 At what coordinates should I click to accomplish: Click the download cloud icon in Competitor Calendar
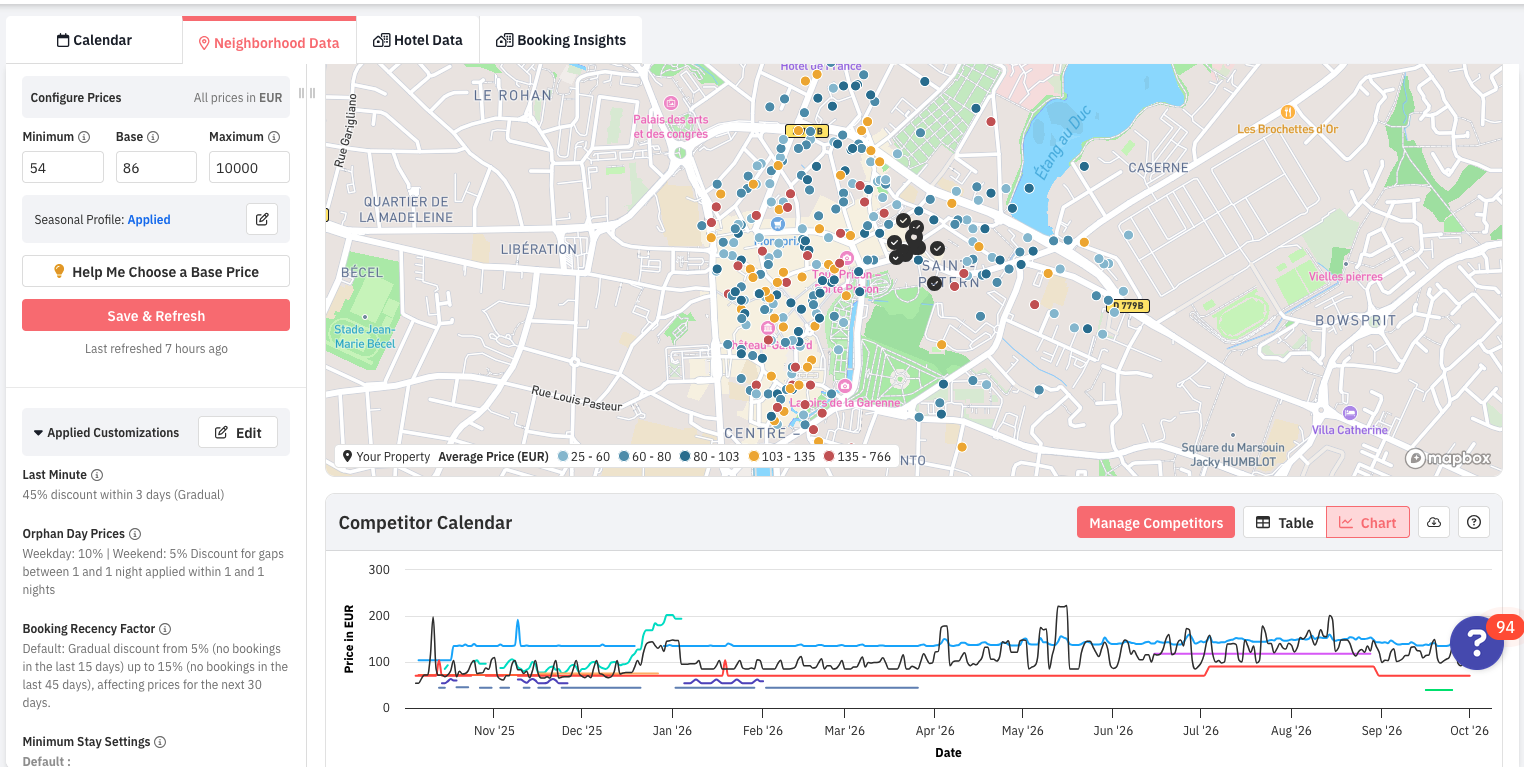point(1434,522)
